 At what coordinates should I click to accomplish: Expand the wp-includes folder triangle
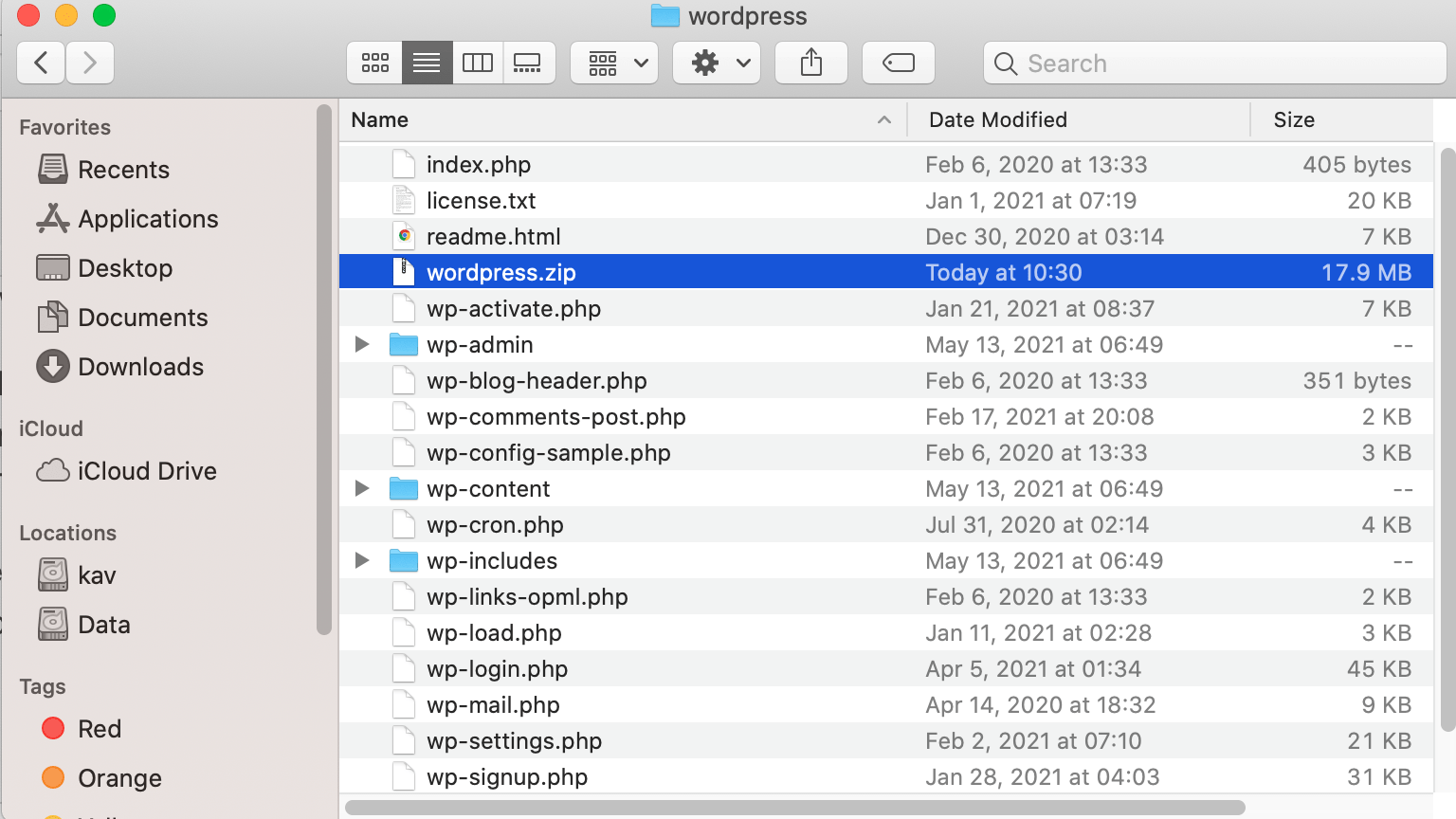click(x=361, y=561)
